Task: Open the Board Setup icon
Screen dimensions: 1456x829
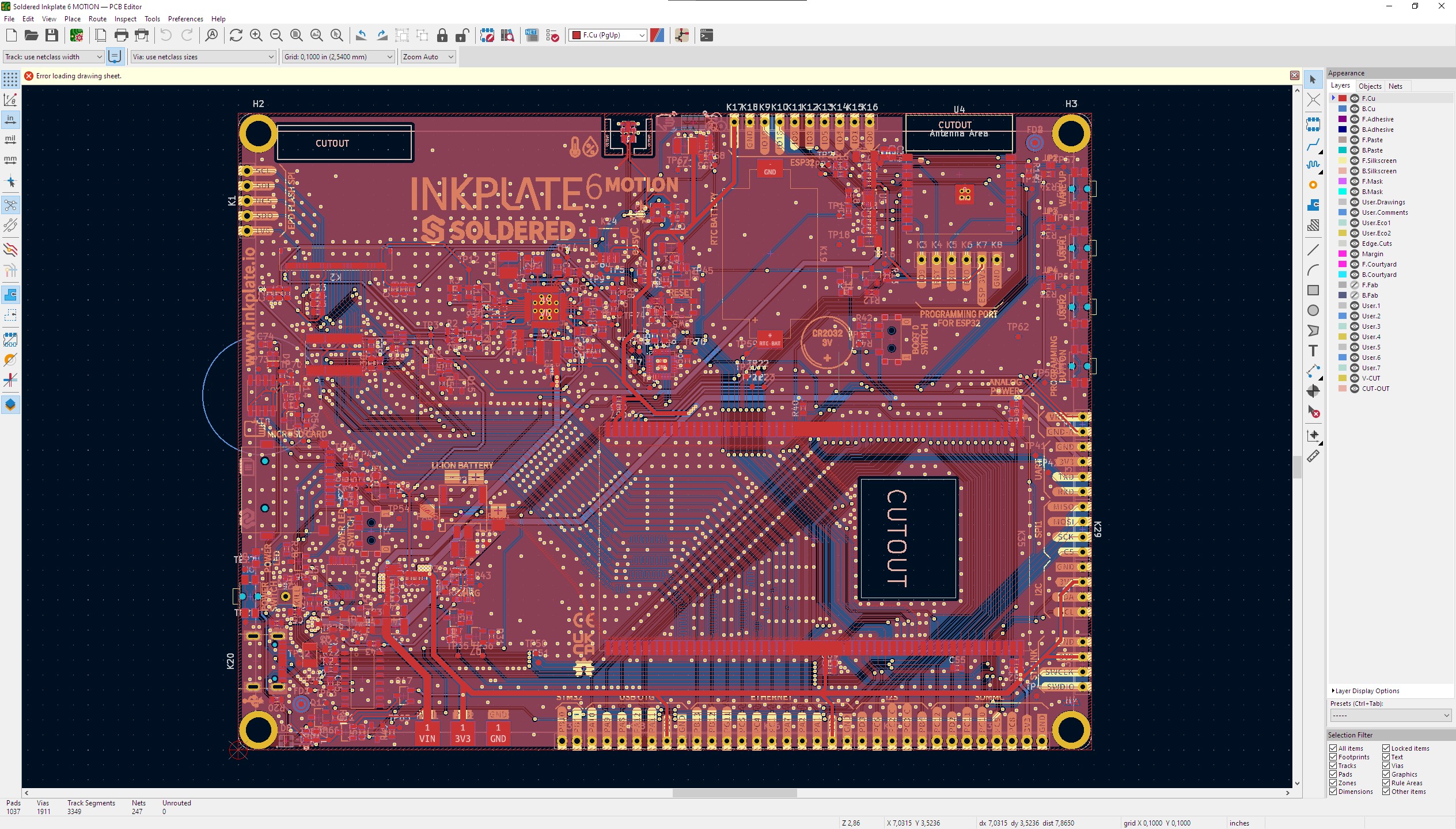Action: coord(77,36)
